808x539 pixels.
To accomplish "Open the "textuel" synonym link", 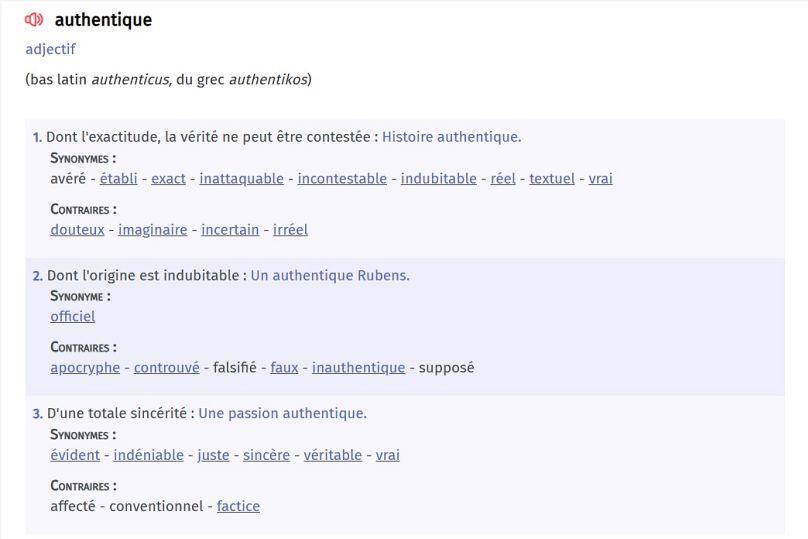I will [x=552, y=179].
